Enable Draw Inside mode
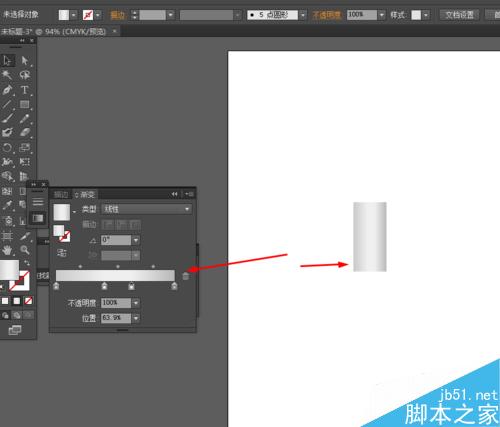 28,315
